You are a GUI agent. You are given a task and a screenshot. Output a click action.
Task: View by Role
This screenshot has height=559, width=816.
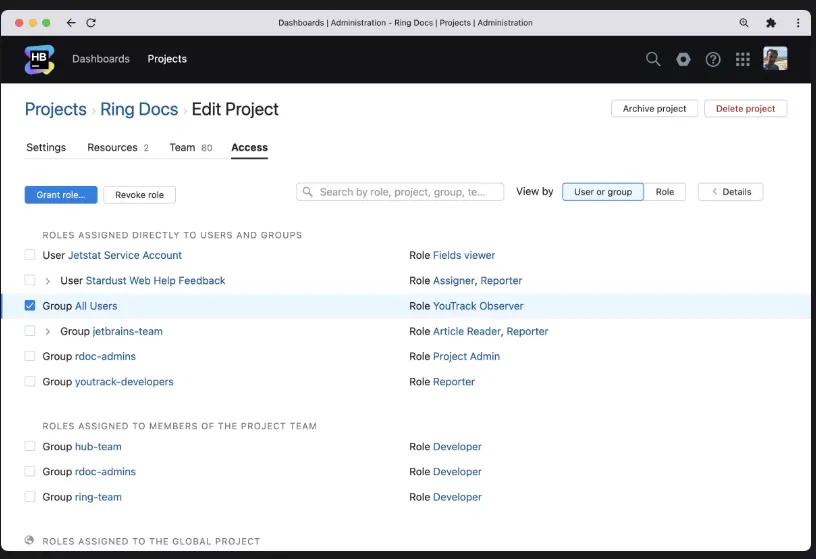[665, 192]
